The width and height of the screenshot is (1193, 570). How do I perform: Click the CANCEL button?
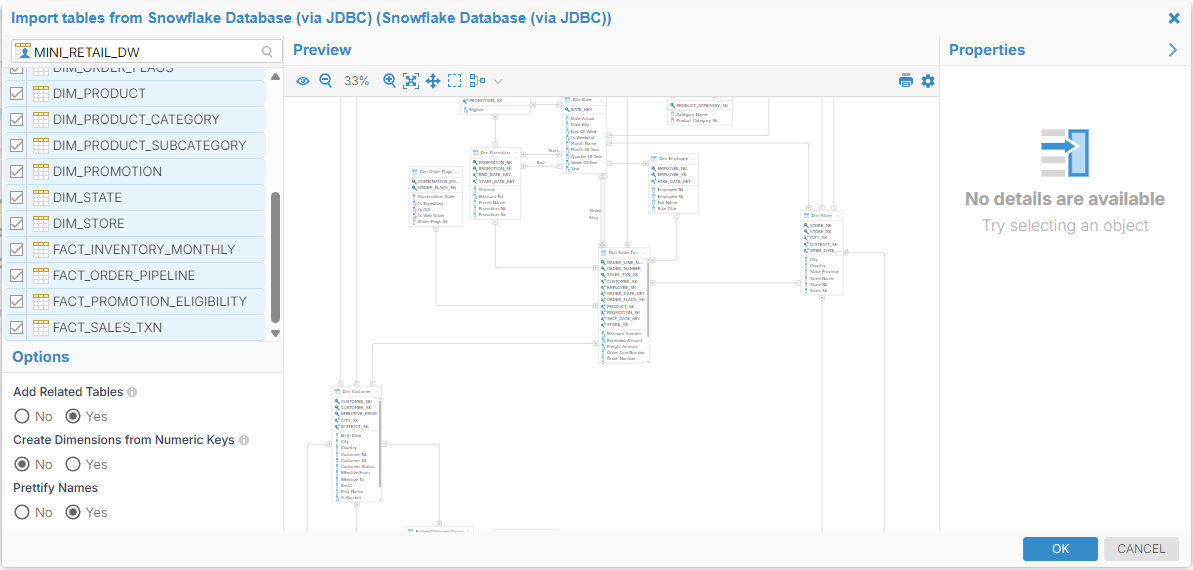[x=1141, y=548]
